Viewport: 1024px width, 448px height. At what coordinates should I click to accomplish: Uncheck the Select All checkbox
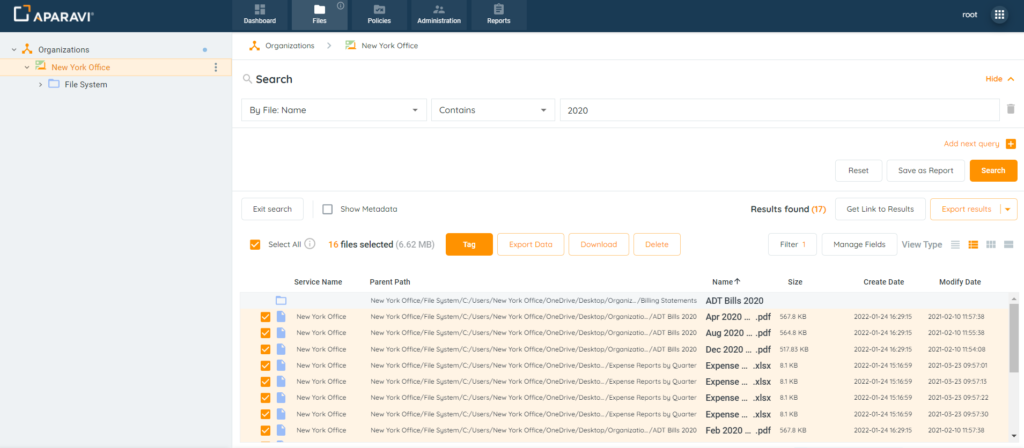point(255,244)
